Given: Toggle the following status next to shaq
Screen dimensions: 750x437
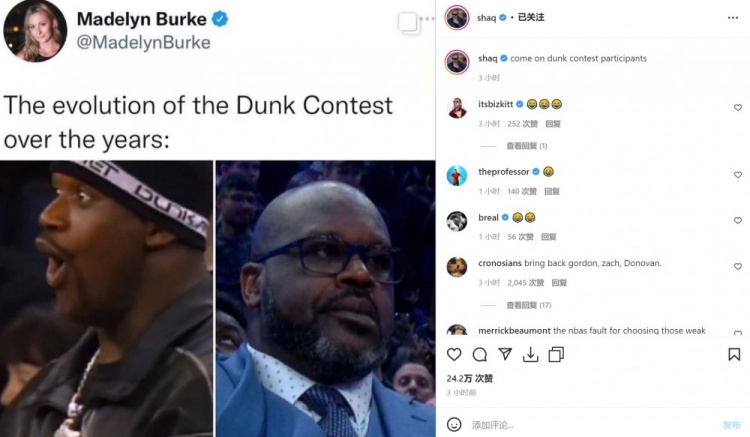Looking at the screenshot, I should pos(531,17).
